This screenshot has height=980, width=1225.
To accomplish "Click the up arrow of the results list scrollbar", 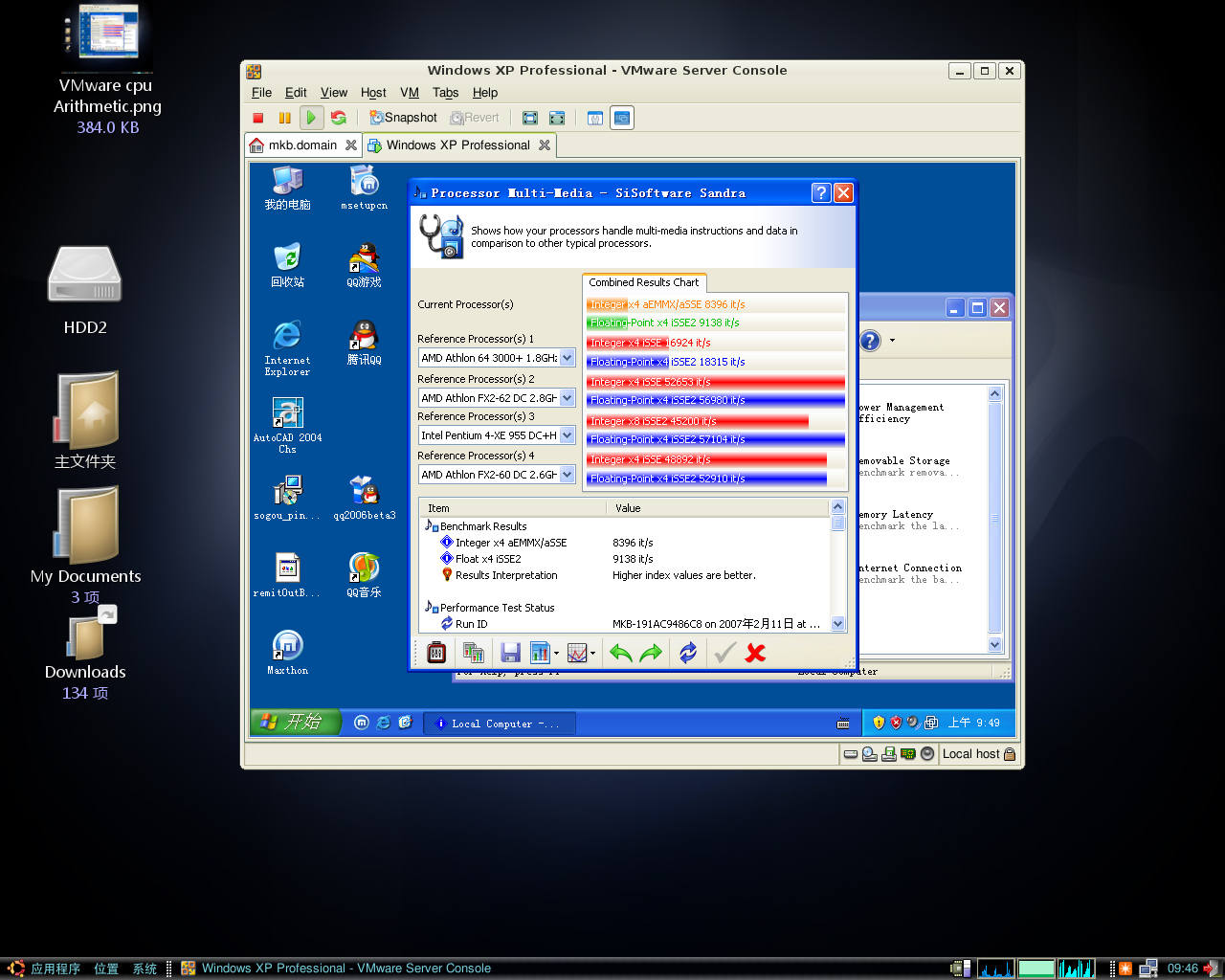I will coord(838,507).
